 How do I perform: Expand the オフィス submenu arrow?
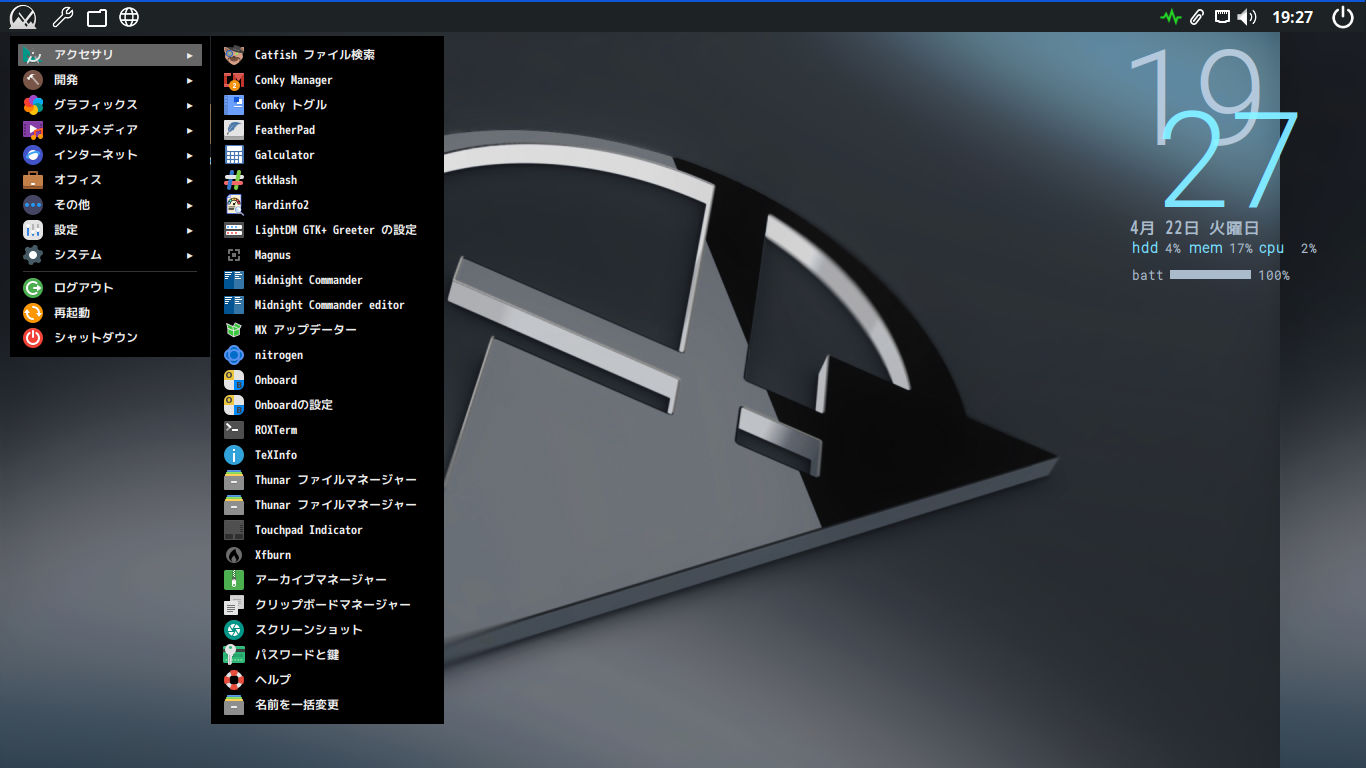click(x=190, y=180)
